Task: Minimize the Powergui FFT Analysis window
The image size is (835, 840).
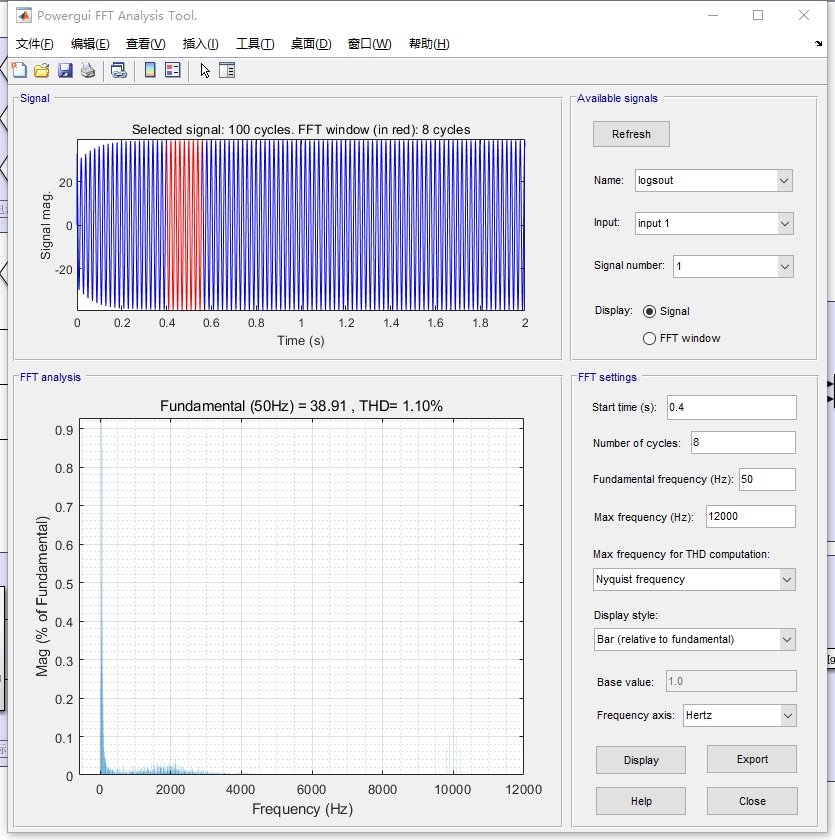Action: point(712,15)
